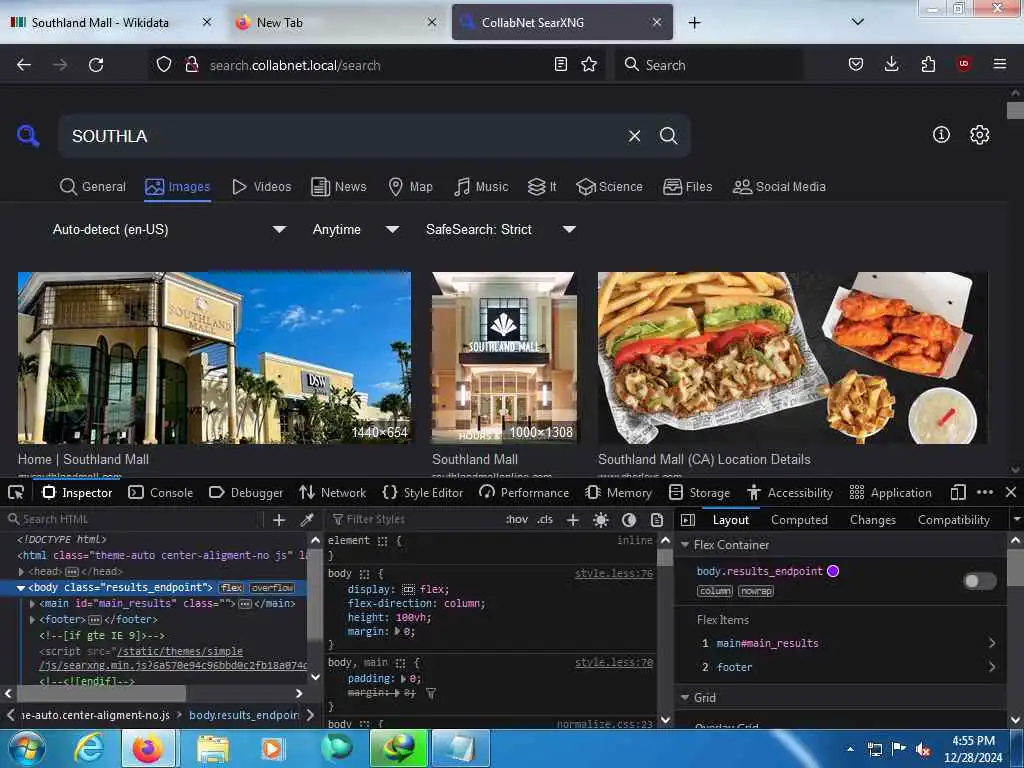1024x768 pixels.
Task: Open the Home | Southland Mall result link
Action: pos(83,459)
